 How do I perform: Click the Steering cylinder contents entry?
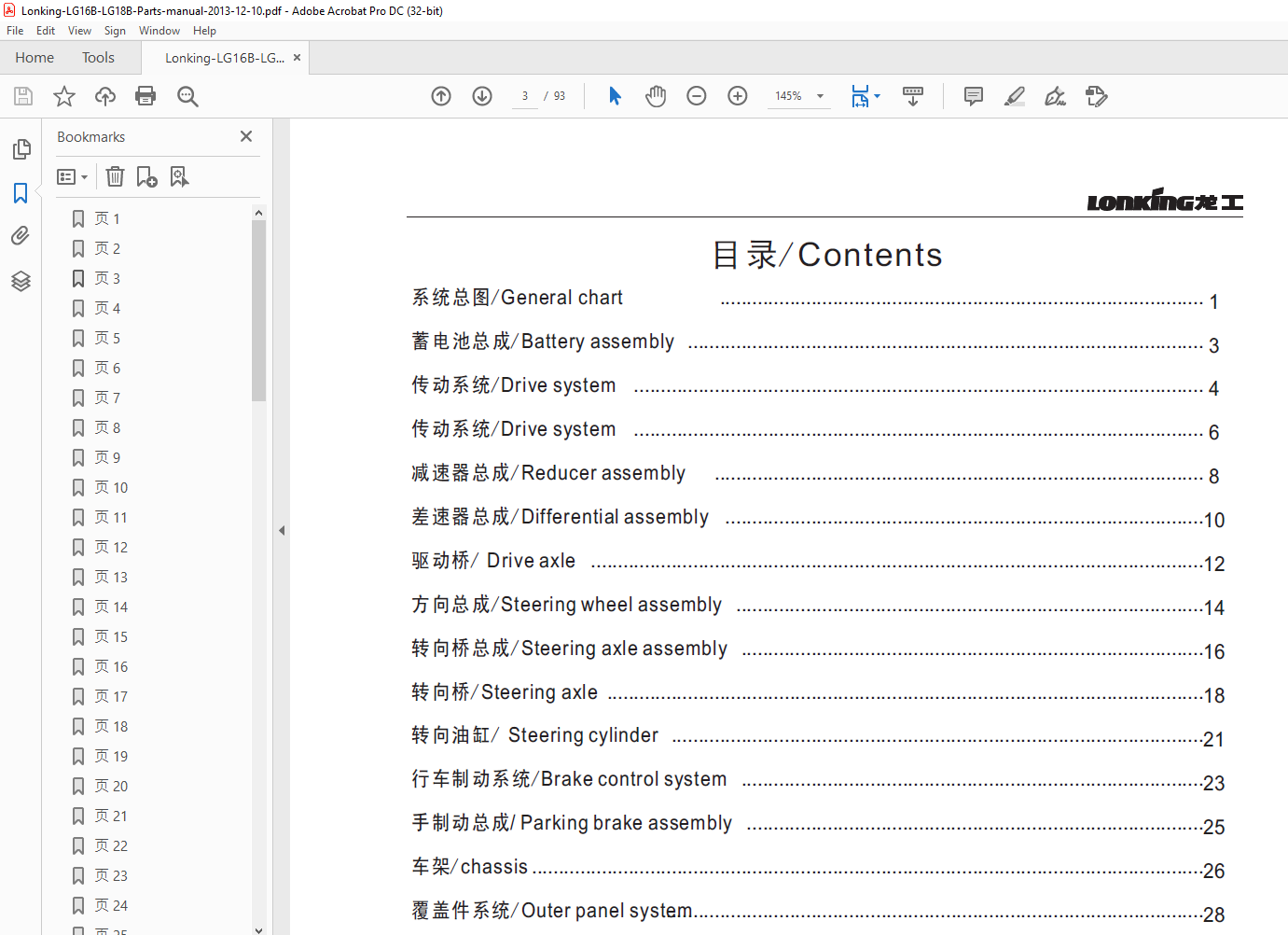(818, 737)
